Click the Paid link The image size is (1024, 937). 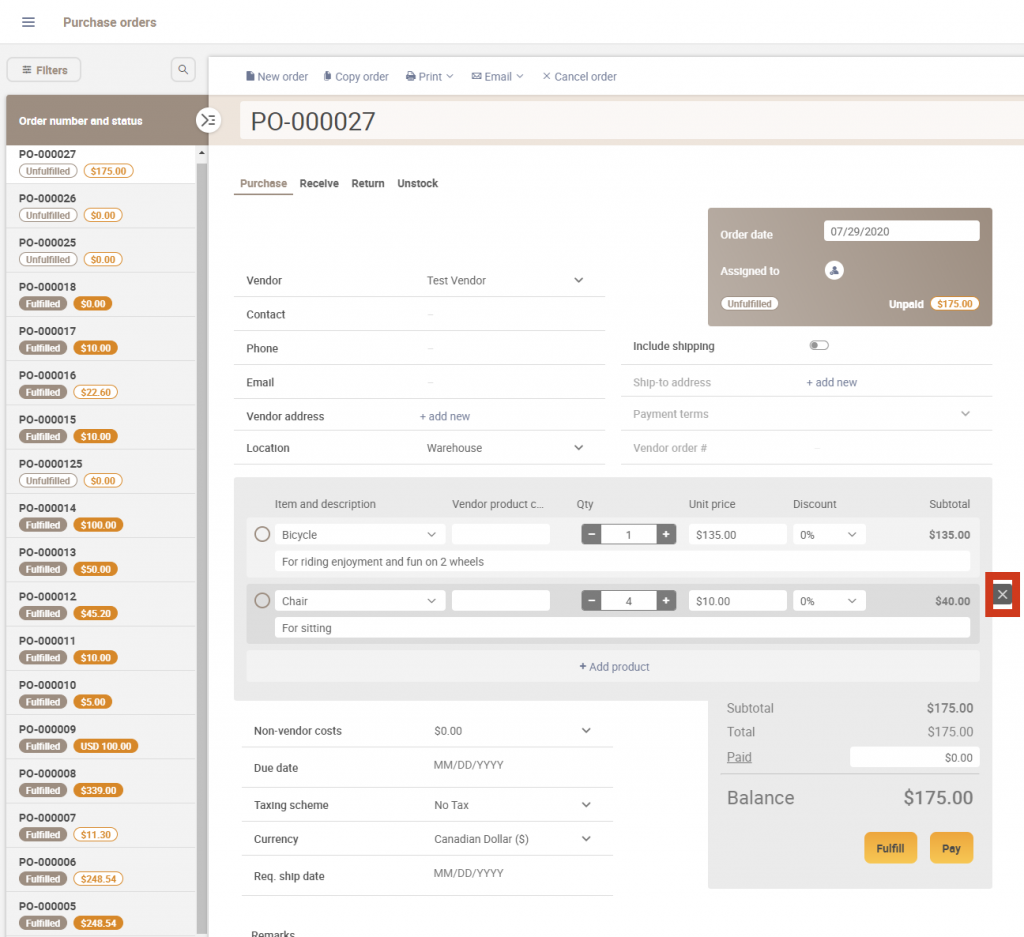pyautogui.click(x=739, y=757)
